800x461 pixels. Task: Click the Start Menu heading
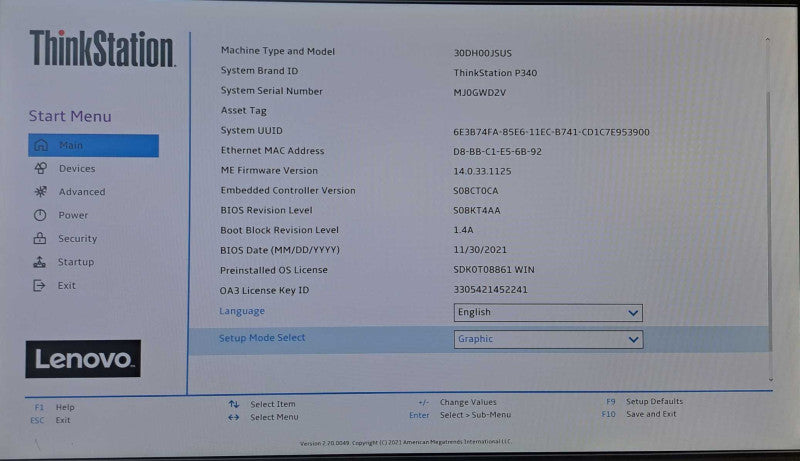click(x=70, y=116)
